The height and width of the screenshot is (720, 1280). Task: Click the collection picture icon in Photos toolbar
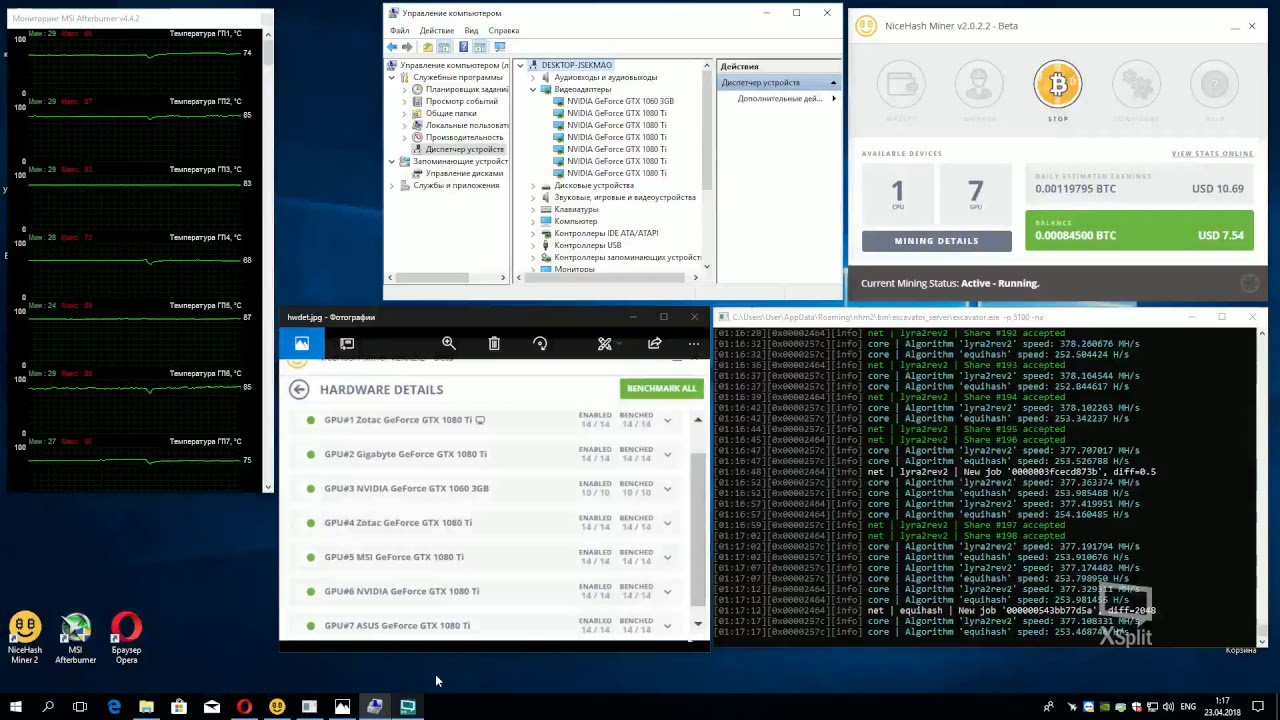(x=302, y=343)
